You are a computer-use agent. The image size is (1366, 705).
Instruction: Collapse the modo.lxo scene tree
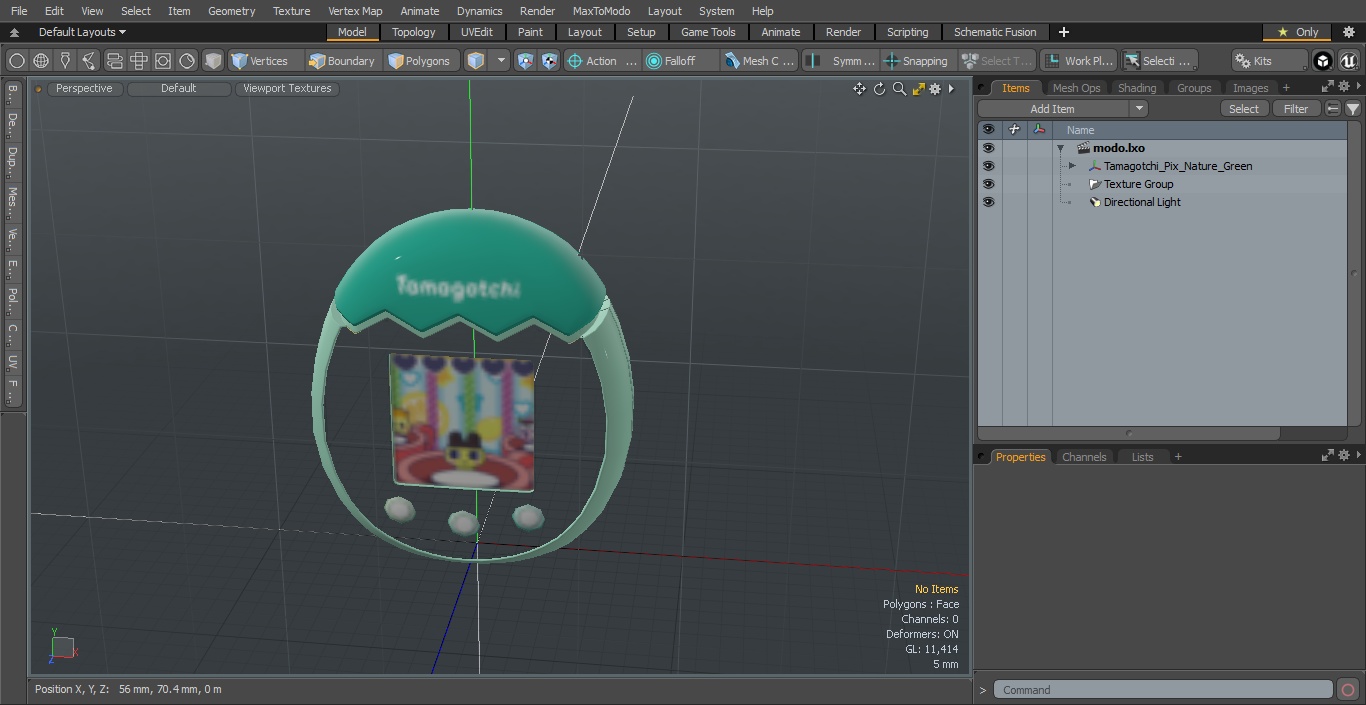[x=1060, y=148]
